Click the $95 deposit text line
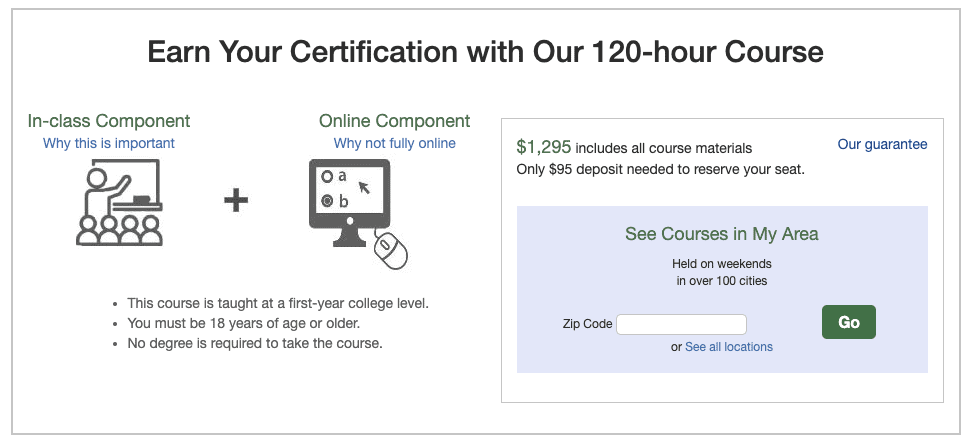The width and height of the screenshot is (973, 444). 660,169
